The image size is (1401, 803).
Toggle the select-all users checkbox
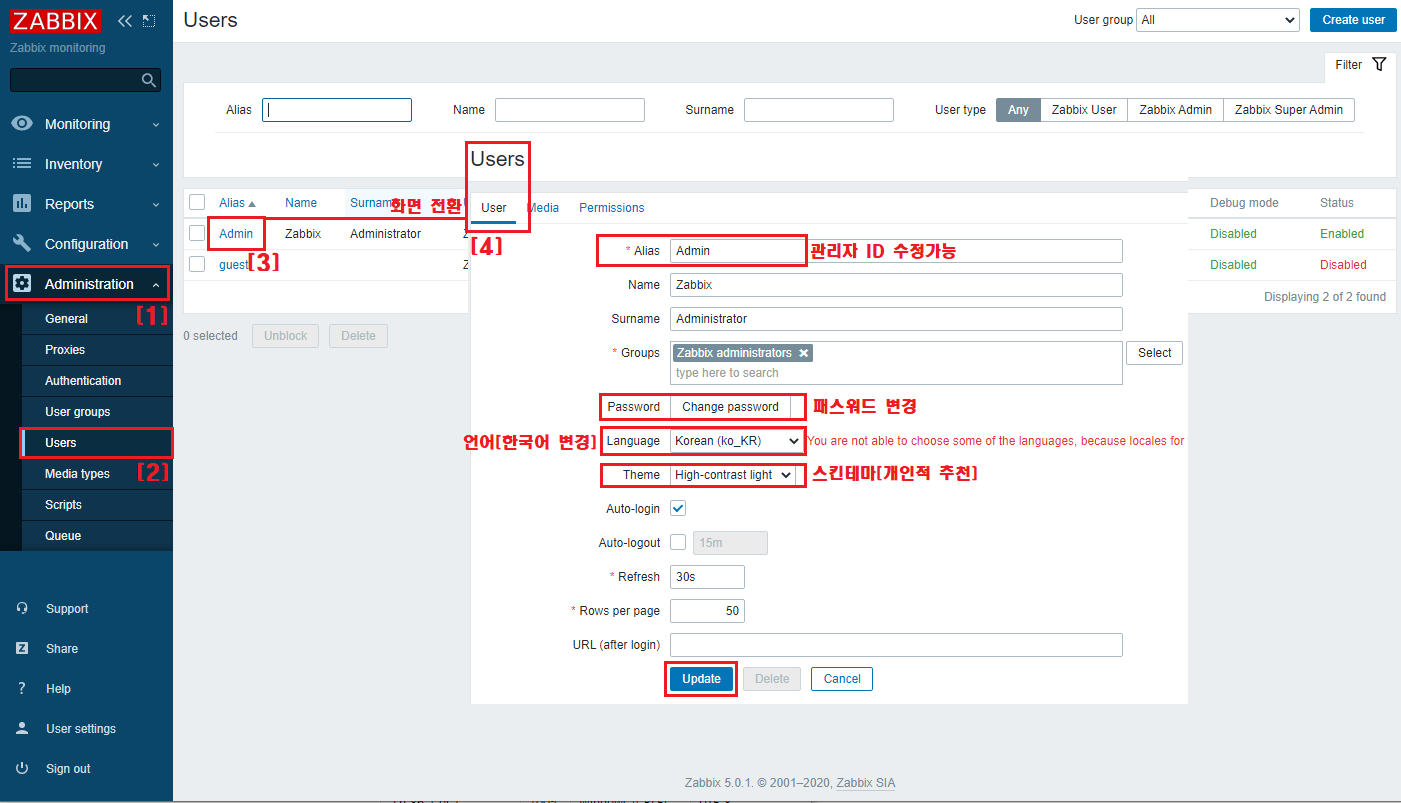[197, 202]
